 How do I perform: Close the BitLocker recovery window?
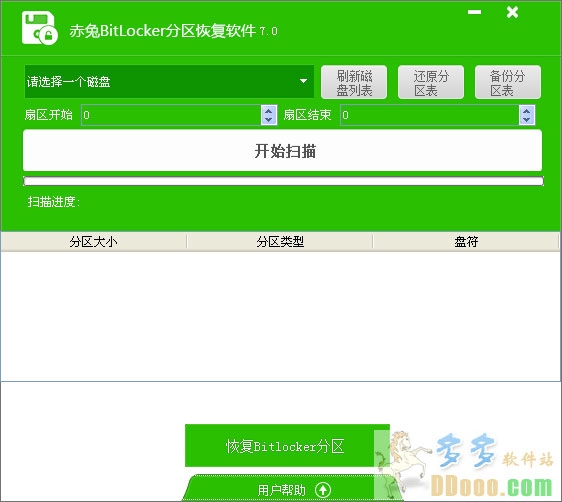pyautogui.click(x=512, y=12)
